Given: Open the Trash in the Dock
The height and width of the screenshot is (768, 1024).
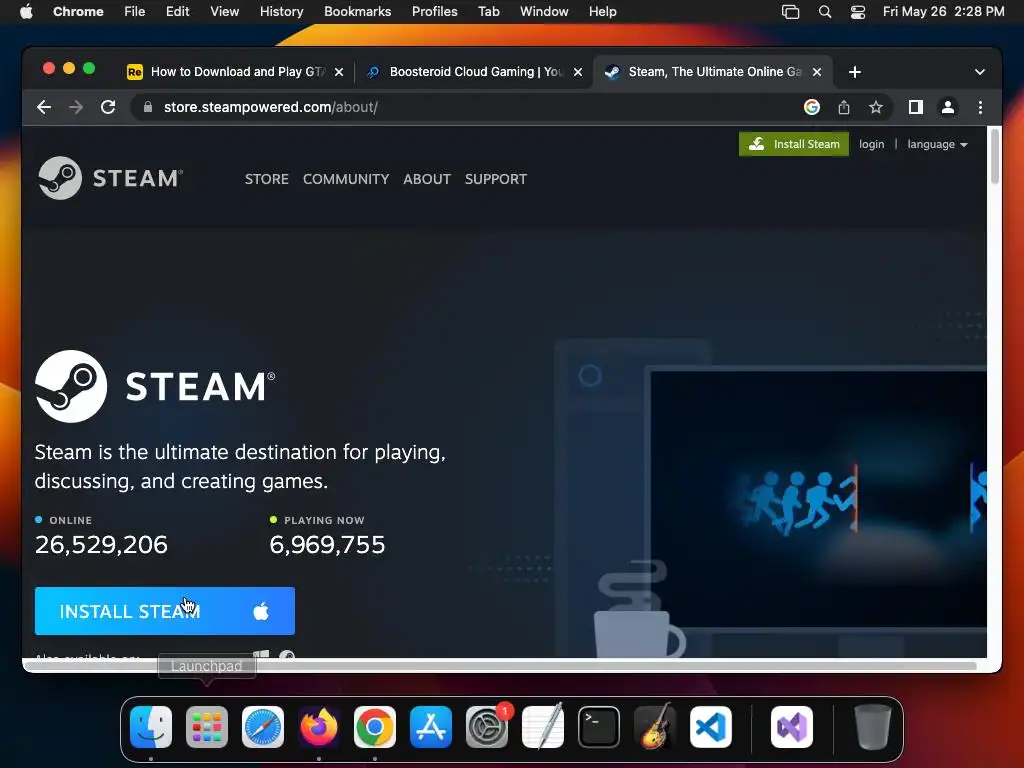Looking at the screenshot, I should [x=872, y=727].
